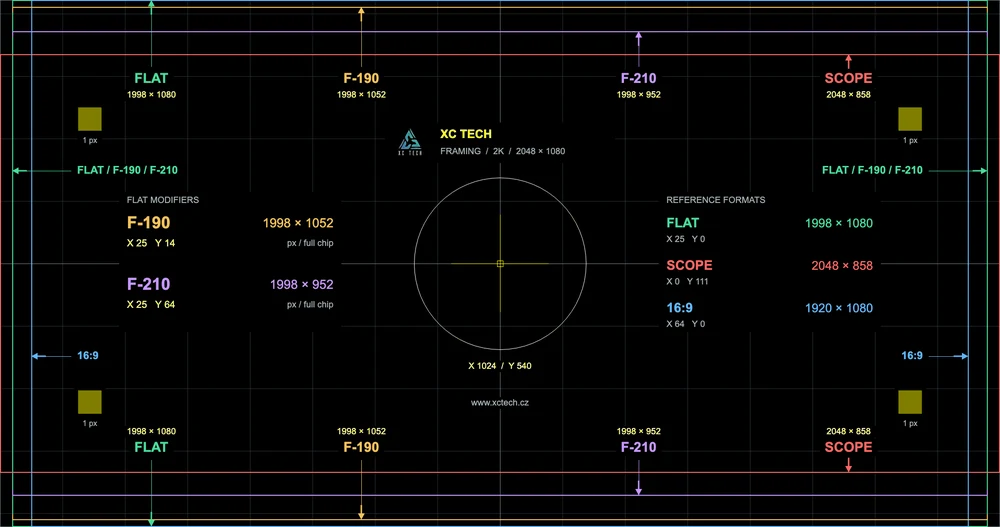
Task: Click FLAT under REFERENCE FORMATS
Action: (x=682, y=223)
